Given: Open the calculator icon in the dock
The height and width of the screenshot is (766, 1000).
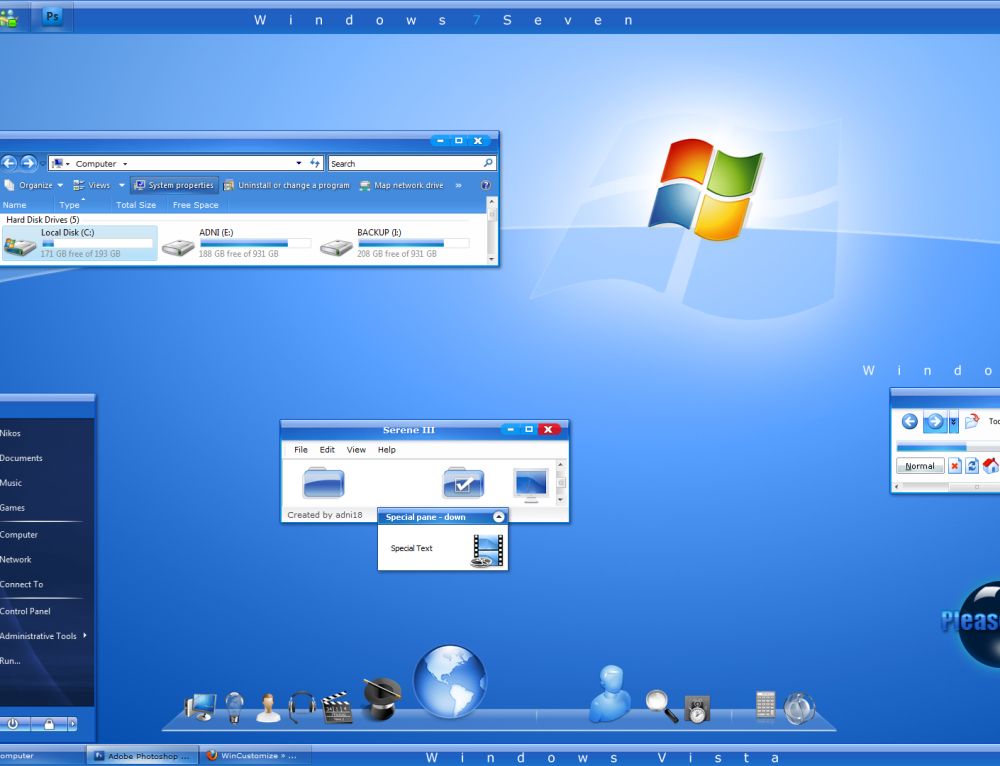Looking at the screenshot, I should coord(765,705).
